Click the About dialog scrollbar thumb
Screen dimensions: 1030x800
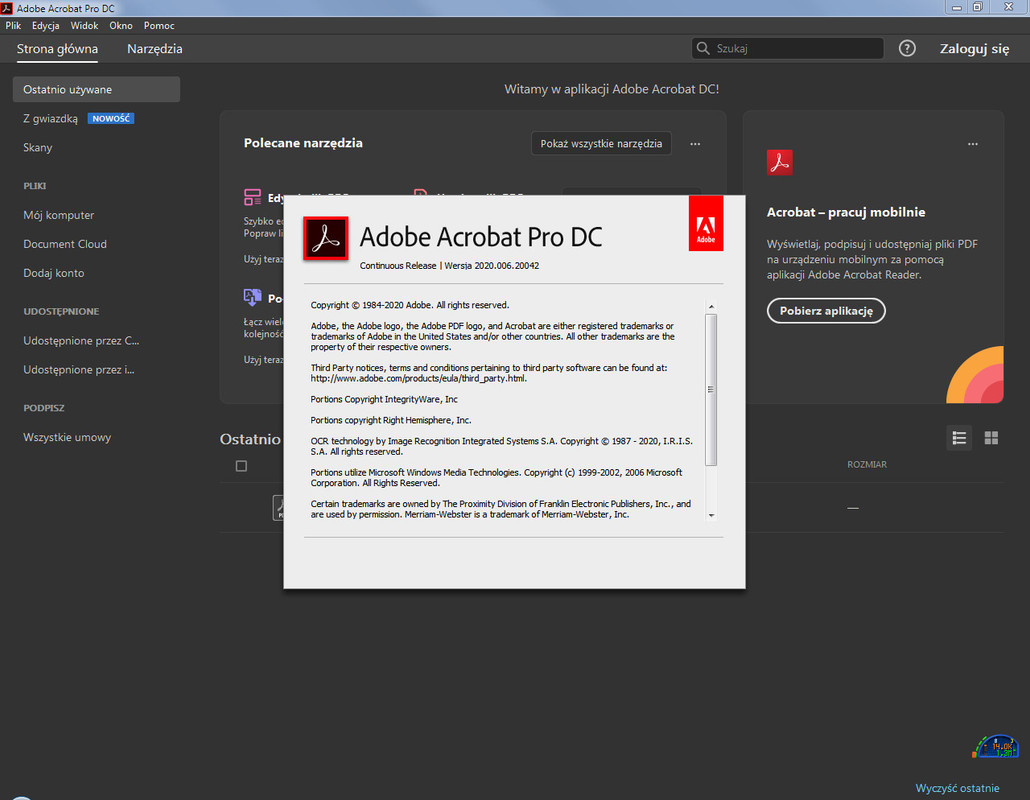711,389
